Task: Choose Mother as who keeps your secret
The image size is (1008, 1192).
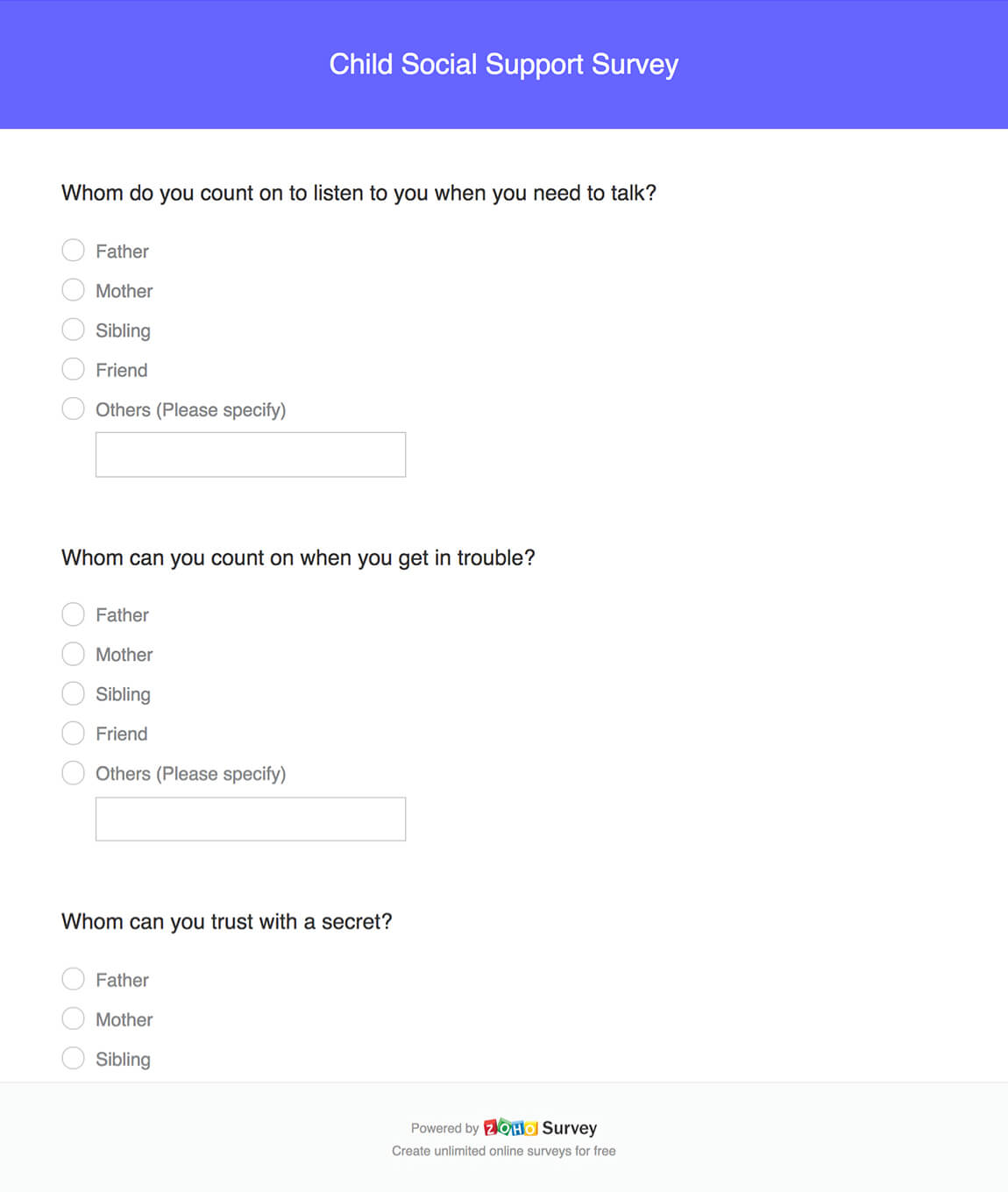Action: click(x=74, y=1018)
